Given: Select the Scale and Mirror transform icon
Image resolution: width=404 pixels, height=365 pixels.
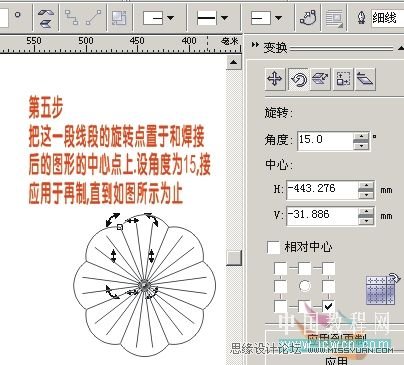Looking at the screenshot, I should (x=321, y=79).
